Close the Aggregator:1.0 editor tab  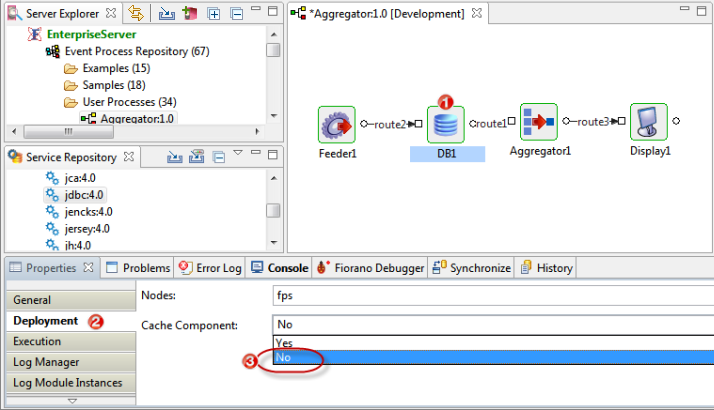click(476, 13)
